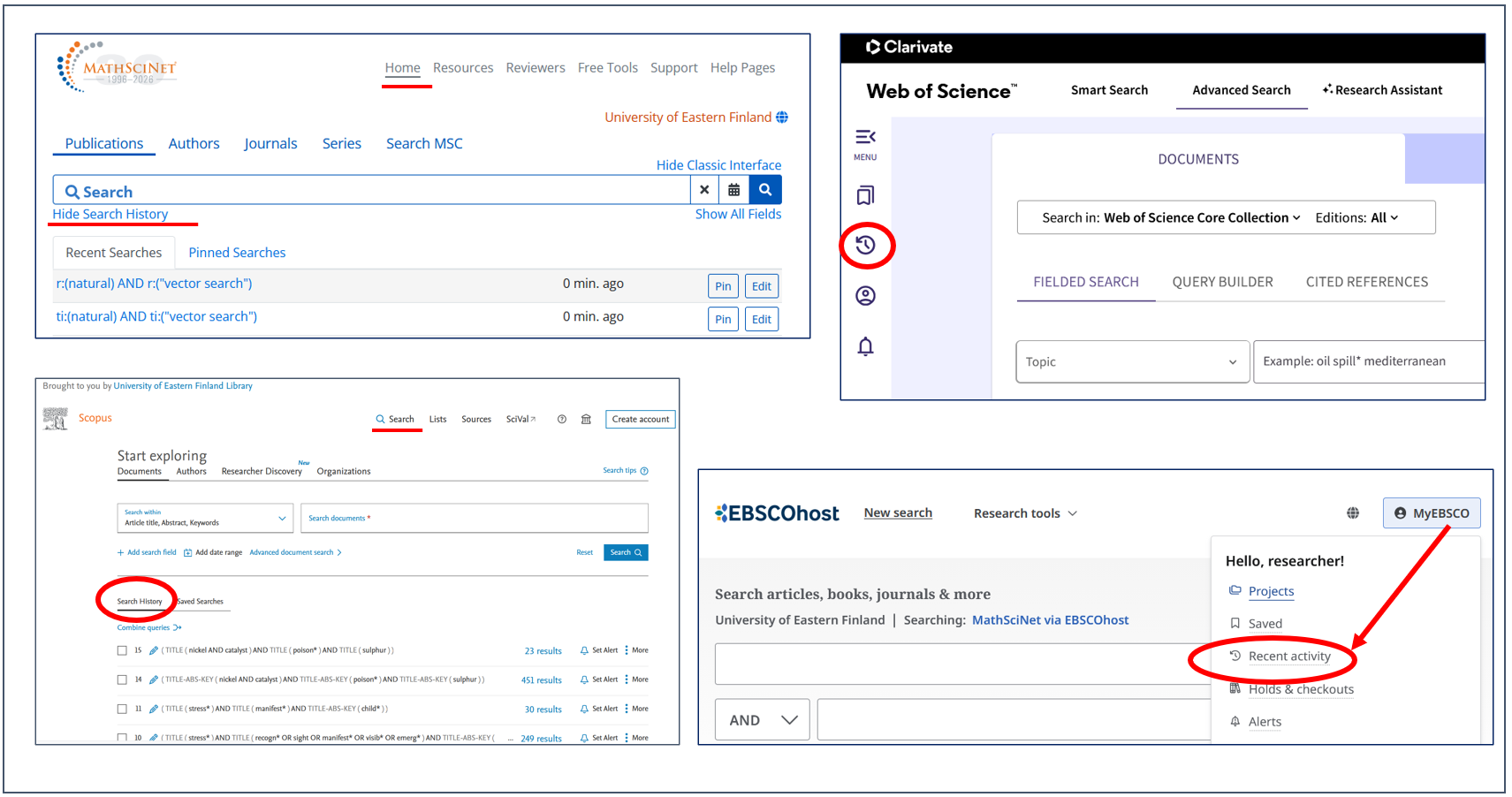Viewport: 1512px width, 797px height.
Task: Open MathSciNet Pinned Searches tab
Action: click(x=237, y=253)
